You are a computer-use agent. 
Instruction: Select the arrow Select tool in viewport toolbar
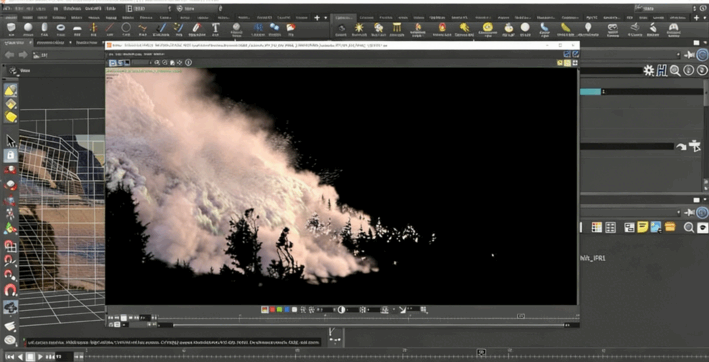tap(10, 141)
